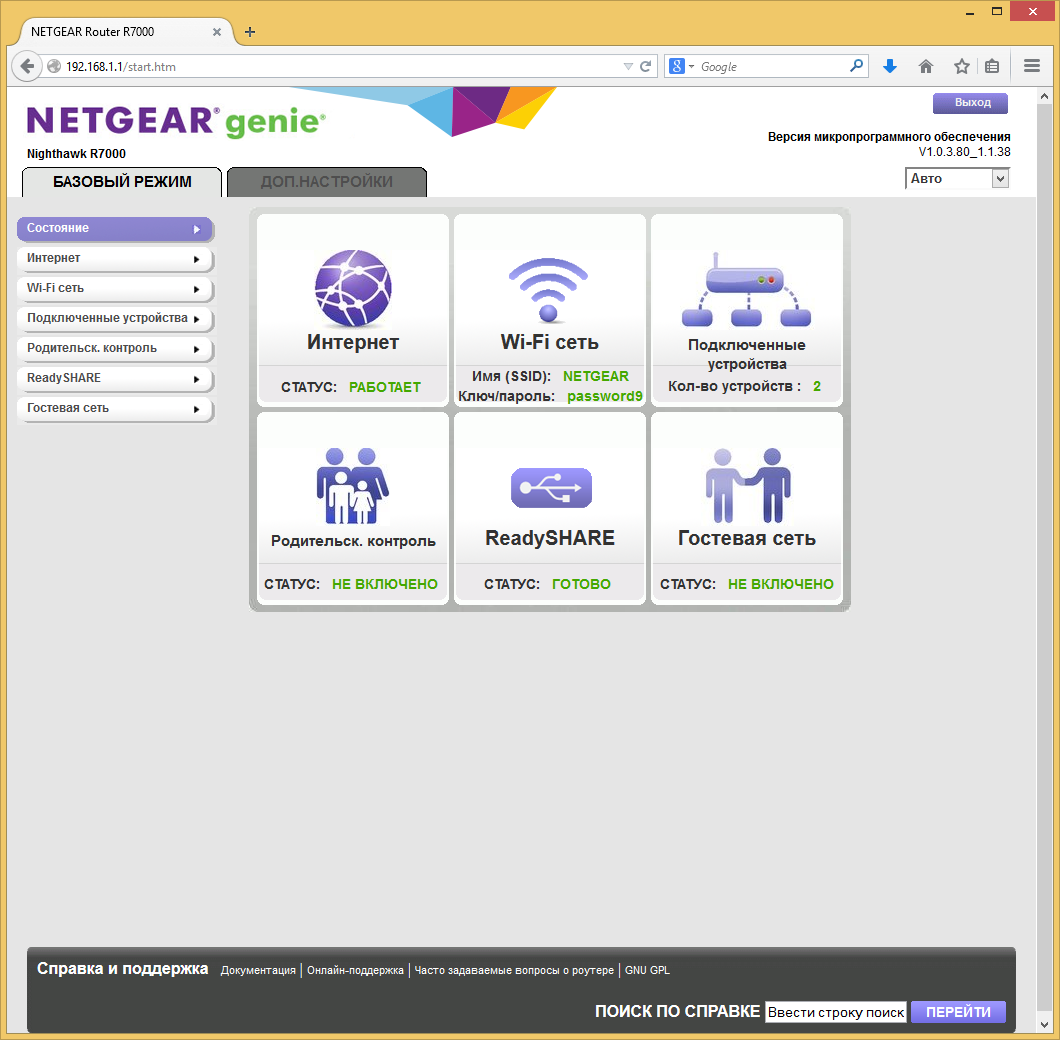Open the parental controls family icon
This screenshot has width=1060, height=1040.
[x=352, y=486]
